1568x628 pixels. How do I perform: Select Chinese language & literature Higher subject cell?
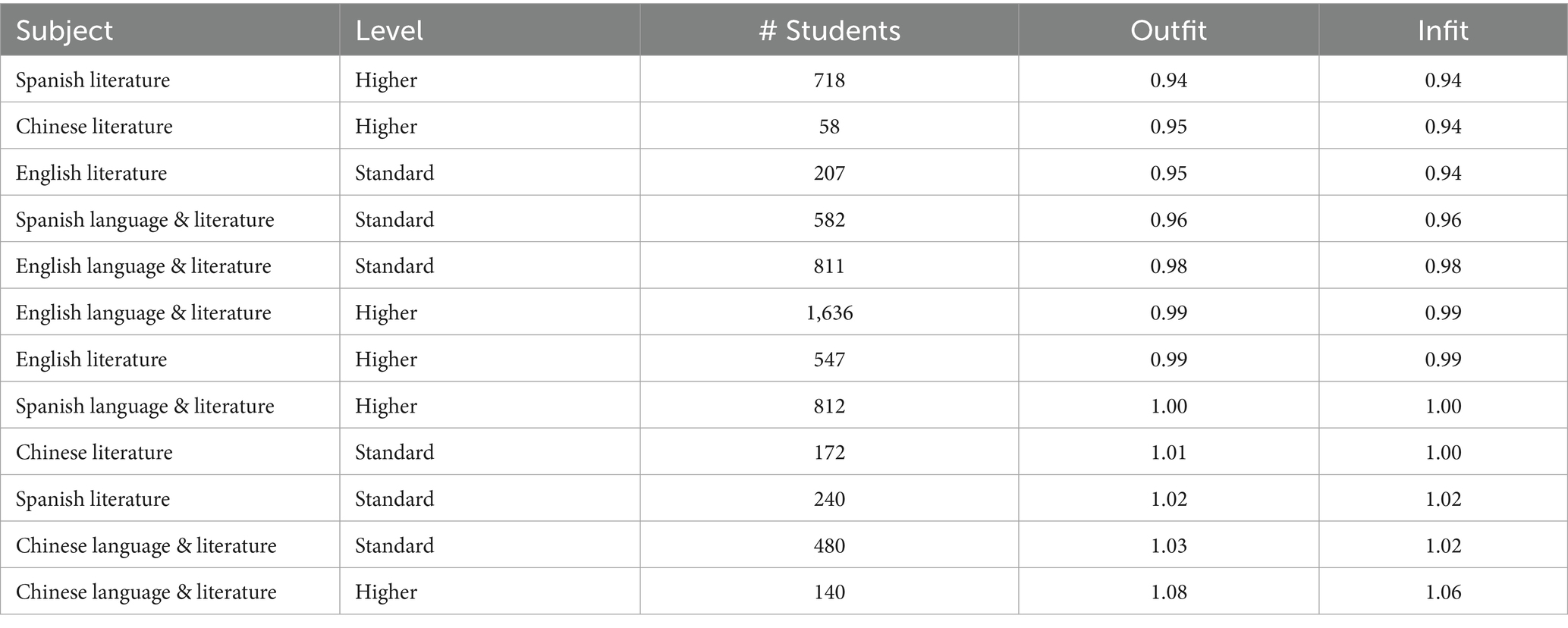coord(170,592)
